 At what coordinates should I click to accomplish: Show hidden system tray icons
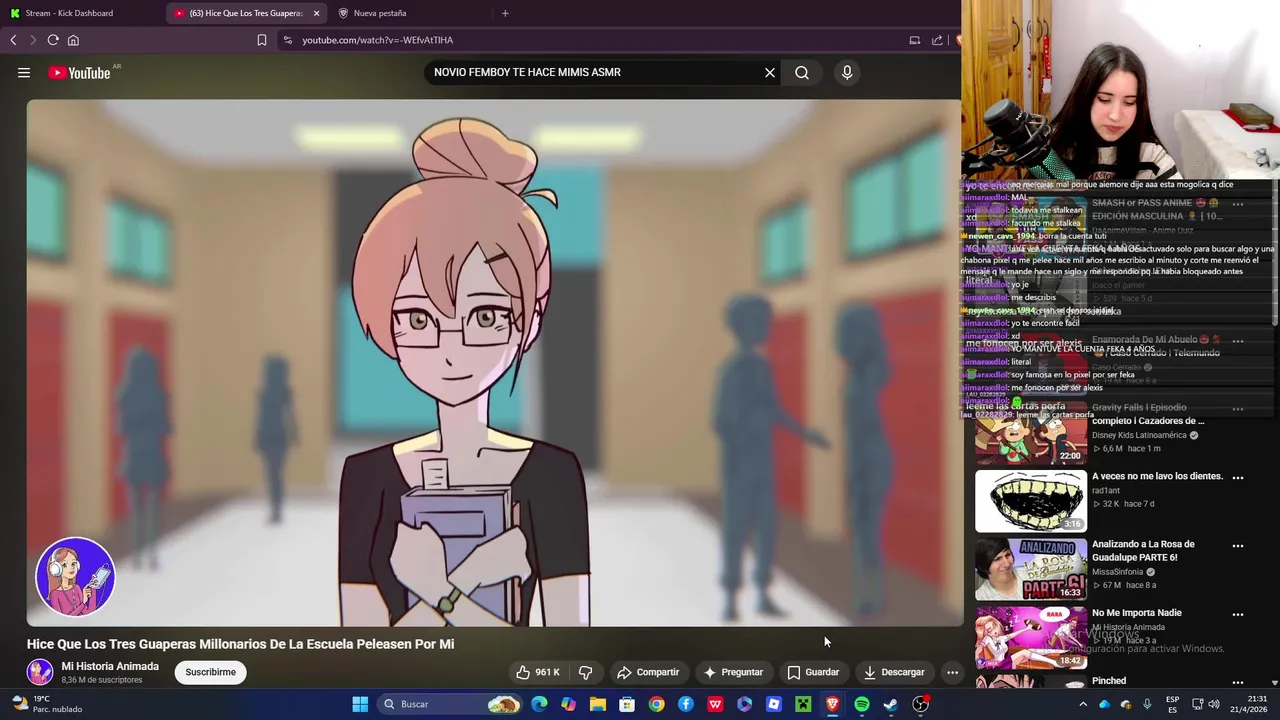pos(1083,704)
